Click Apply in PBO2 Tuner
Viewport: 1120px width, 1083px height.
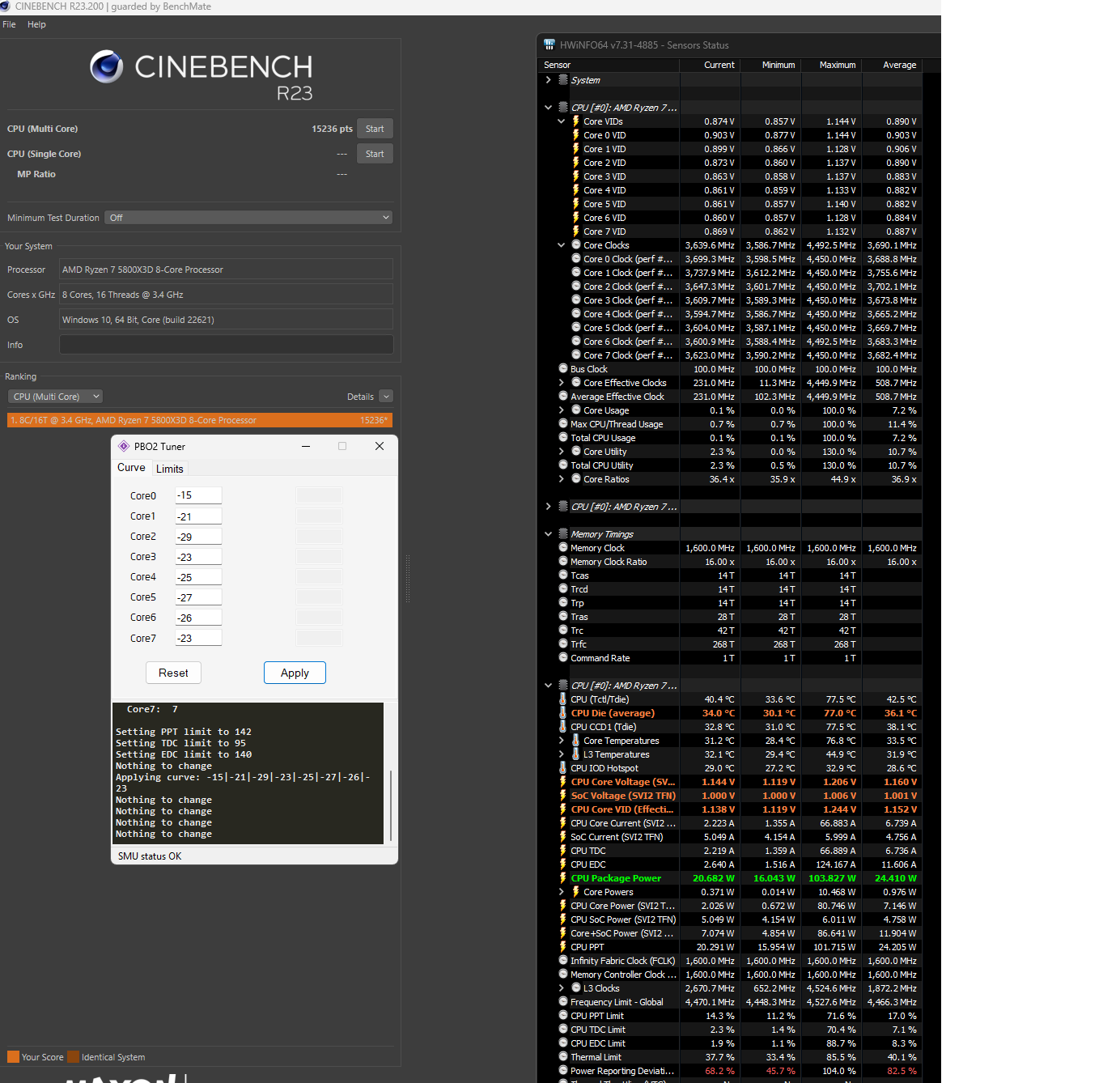[x=295, y=673]
